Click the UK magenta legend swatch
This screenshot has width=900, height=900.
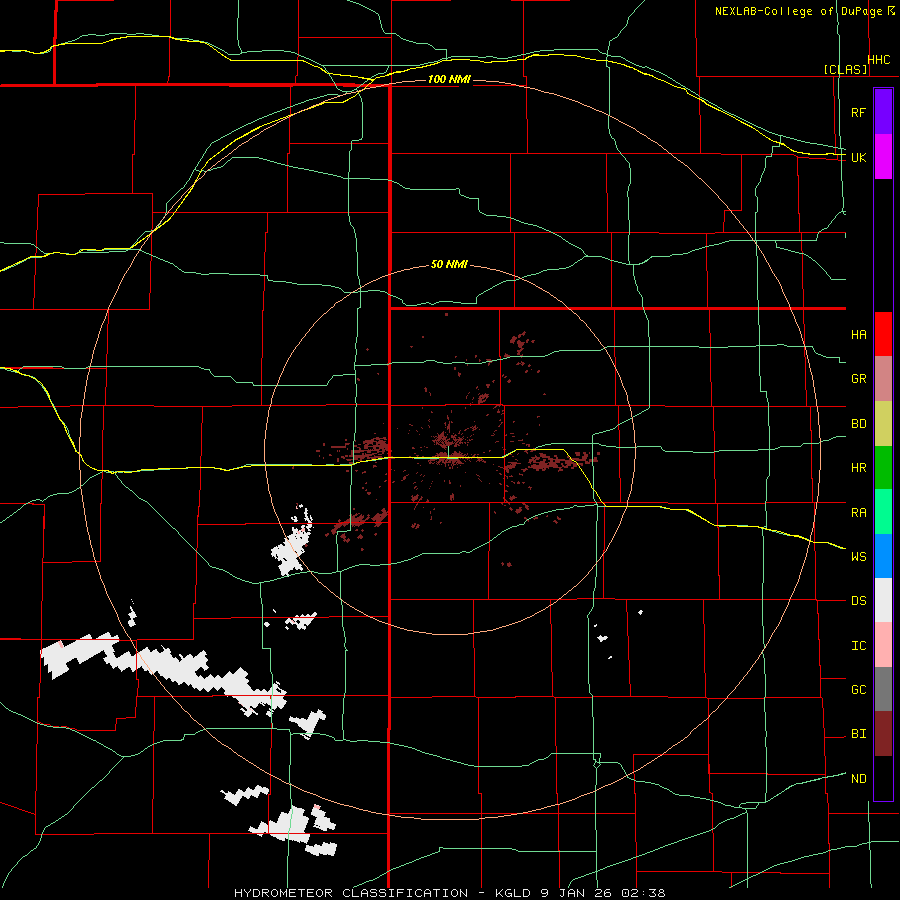coord(883,157)
